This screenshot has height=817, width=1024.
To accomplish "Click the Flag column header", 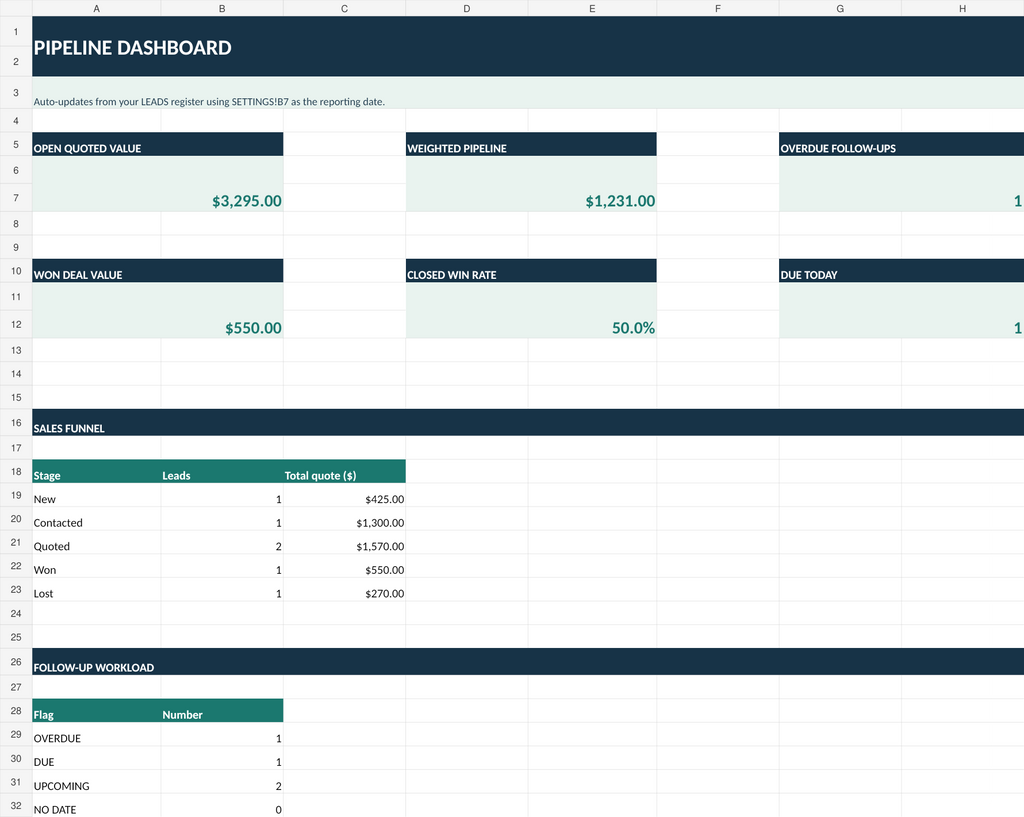I will 97,711.
